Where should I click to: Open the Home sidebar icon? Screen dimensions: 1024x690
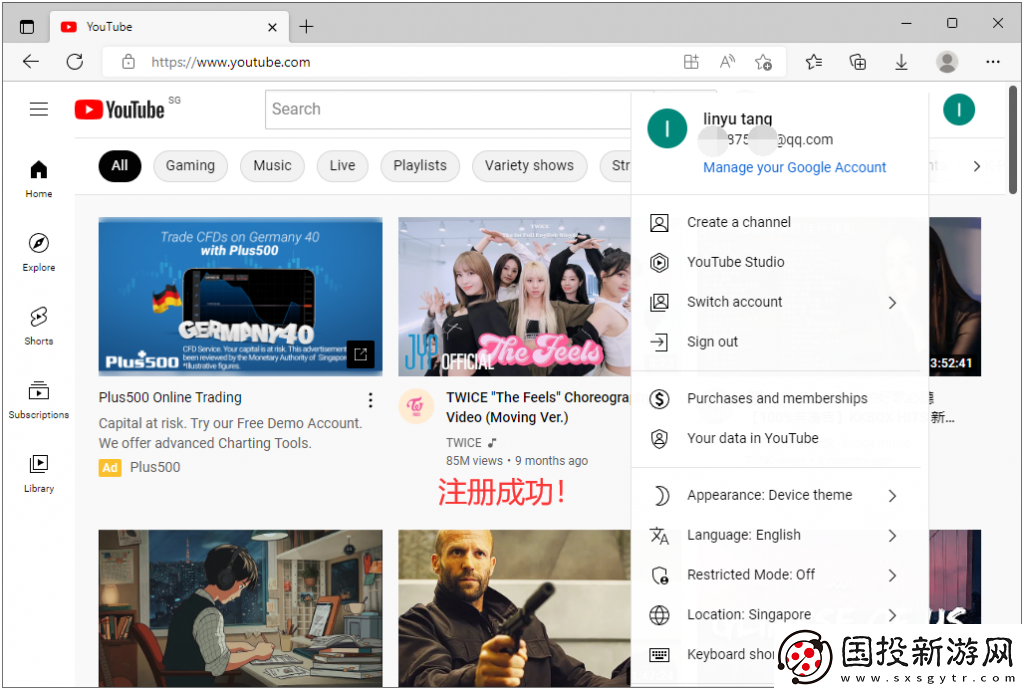click(x=38, y=177)
